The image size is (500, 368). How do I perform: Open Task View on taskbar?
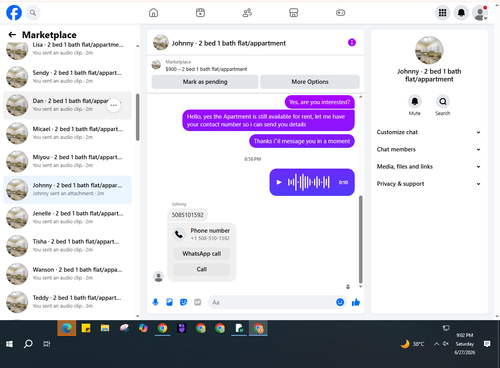coord(47,344)
